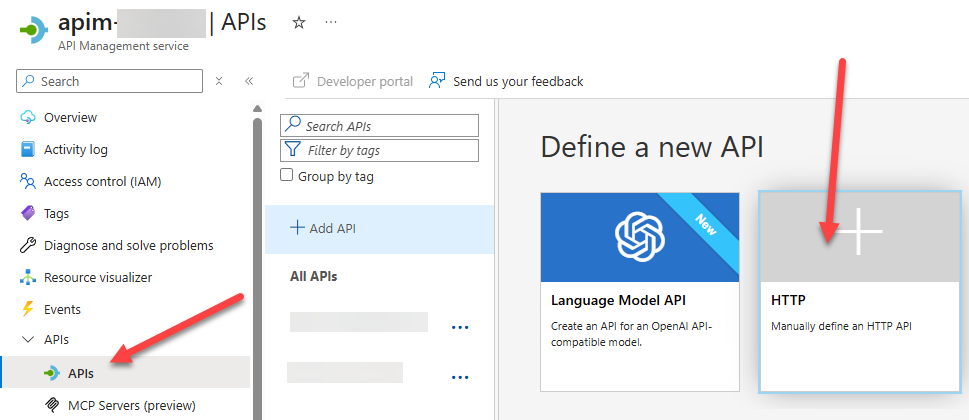969x420 pixels.
Task: Click Send us your feedback
Action: (x=518, y=82)
